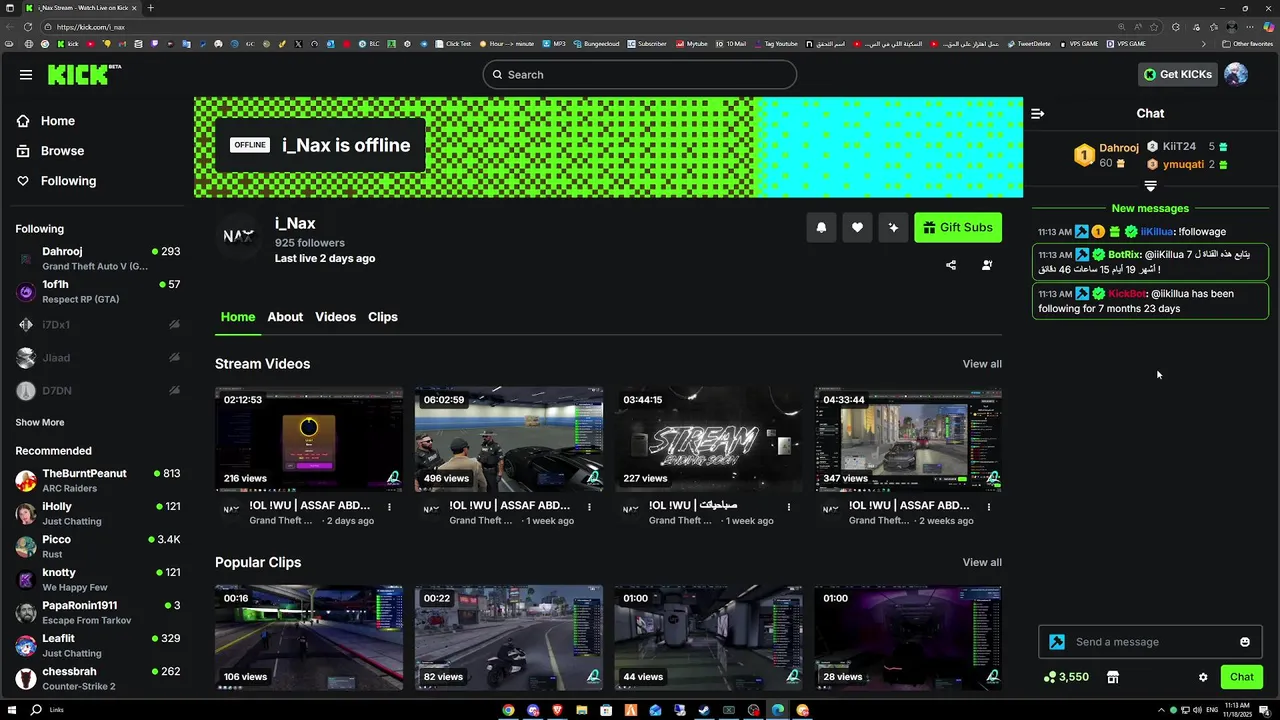
Task: Follow channel using the heart icon
Action: pos(857,227)
